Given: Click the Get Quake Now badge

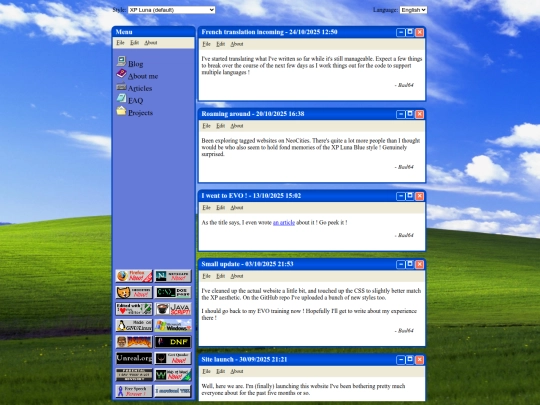Looking at the screenshot, I should pyautogui.click(x=173, y=359).
